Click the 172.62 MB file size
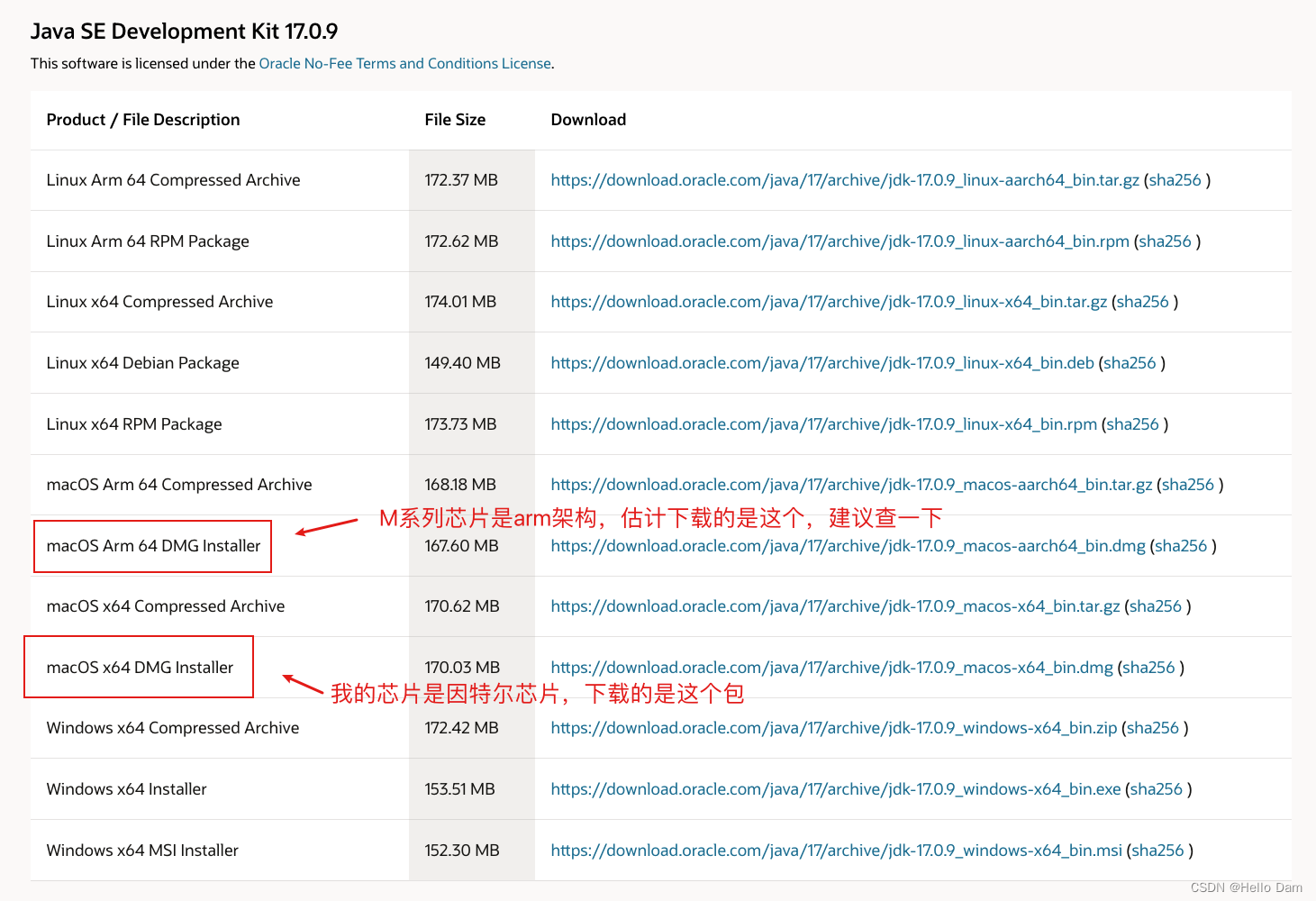 point(461,241)
